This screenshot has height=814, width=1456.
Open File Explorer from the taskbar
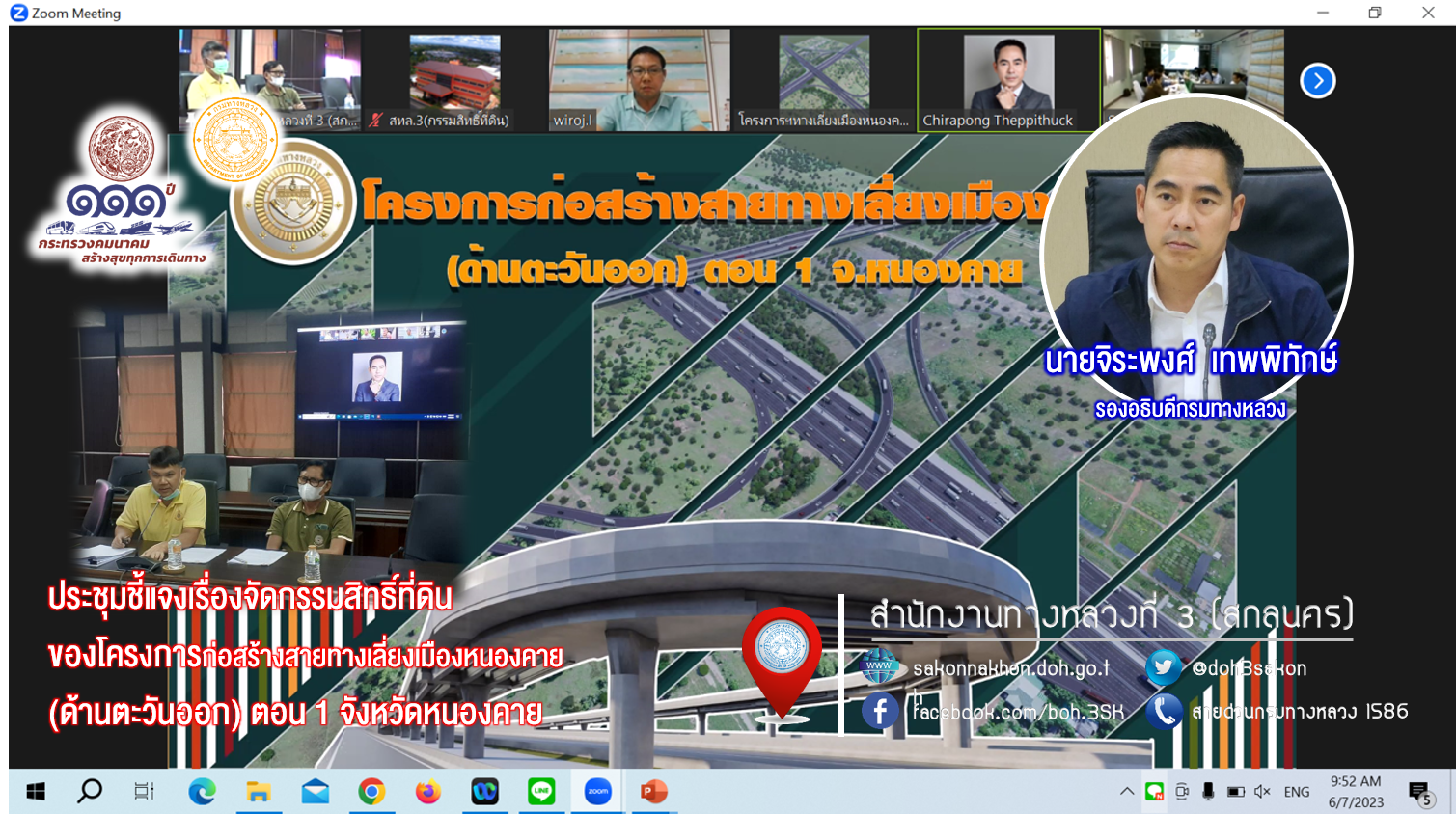(258, 792)
